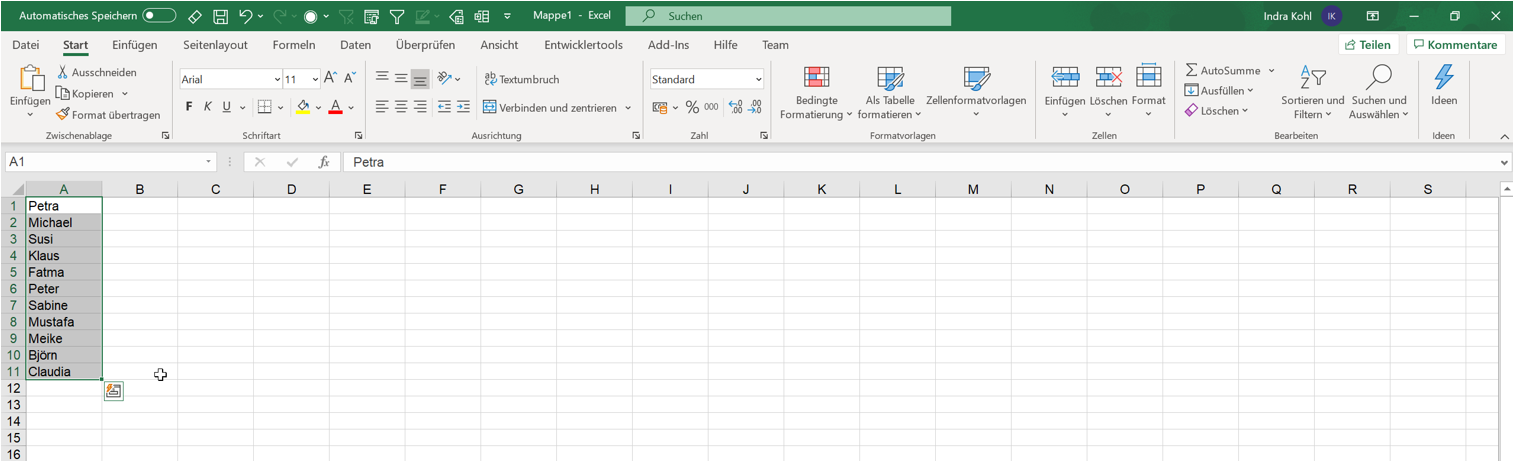Expand Verbinden und zentrieren options arrow
Viewport: 1513px width, 461px height.
[628, 107]
